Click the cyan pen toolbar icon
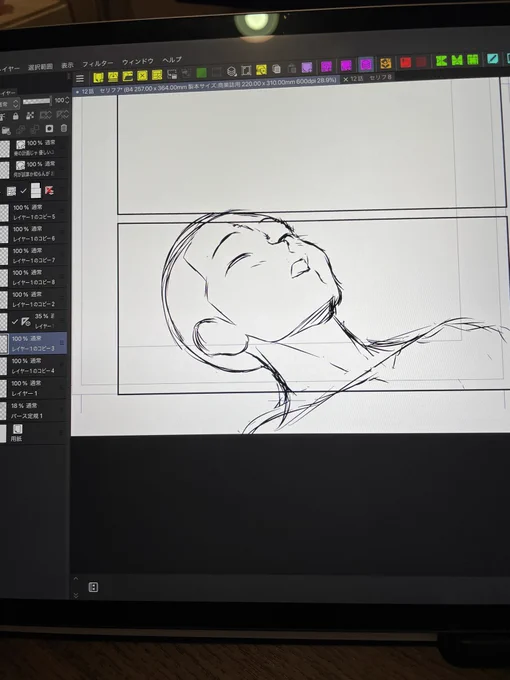The height and width of the screenshot is (680, 510). (492, 58)
